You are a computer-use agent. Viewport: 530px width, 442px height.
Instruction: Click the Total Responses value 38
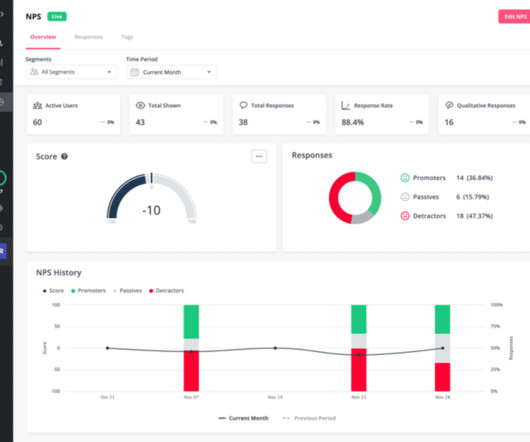point(243,122)
